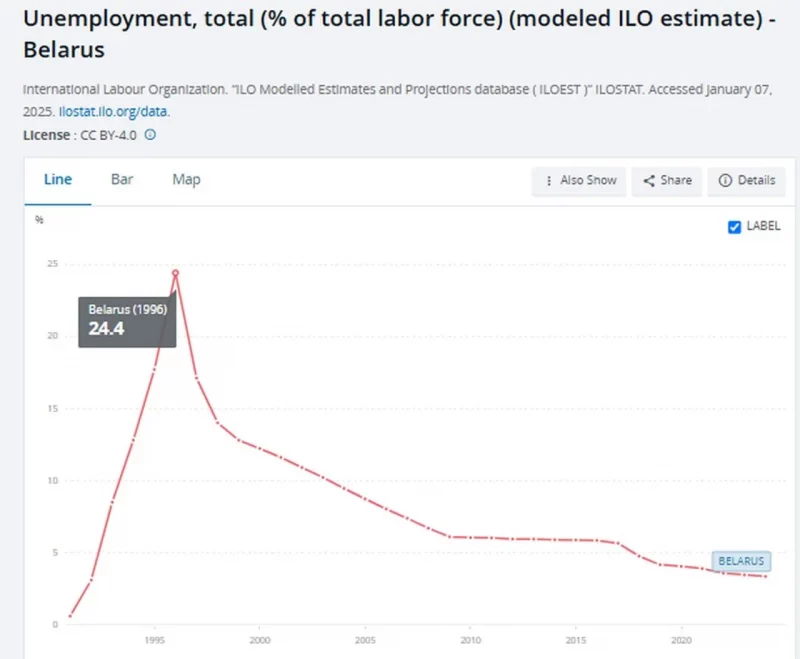Viewport: 800px width, 659px height.
Task: Click the peak data point marker for 1996
Action: pos(176,272)
